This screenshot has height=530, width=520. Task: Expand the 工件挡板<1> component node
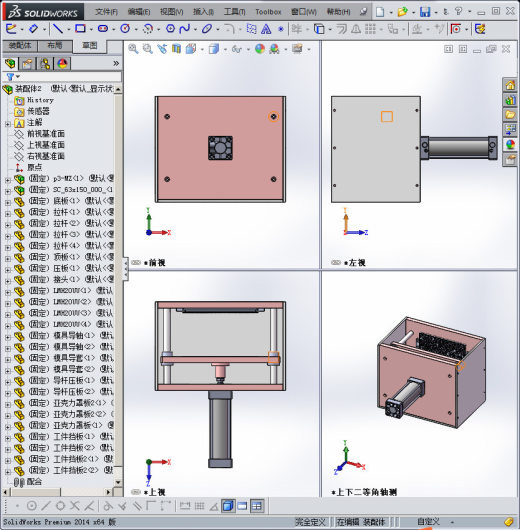click(8, 438)
